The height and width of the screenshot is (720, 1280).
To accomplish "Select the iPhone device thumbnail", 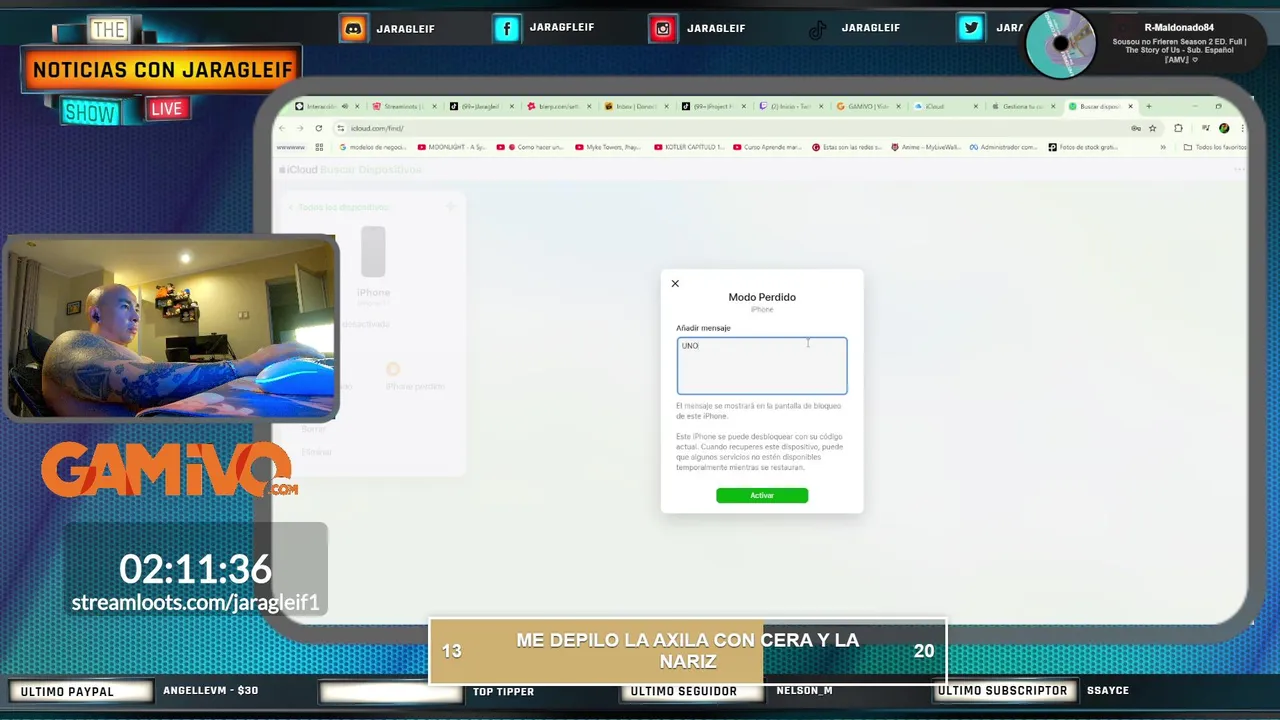I will 373,251.
